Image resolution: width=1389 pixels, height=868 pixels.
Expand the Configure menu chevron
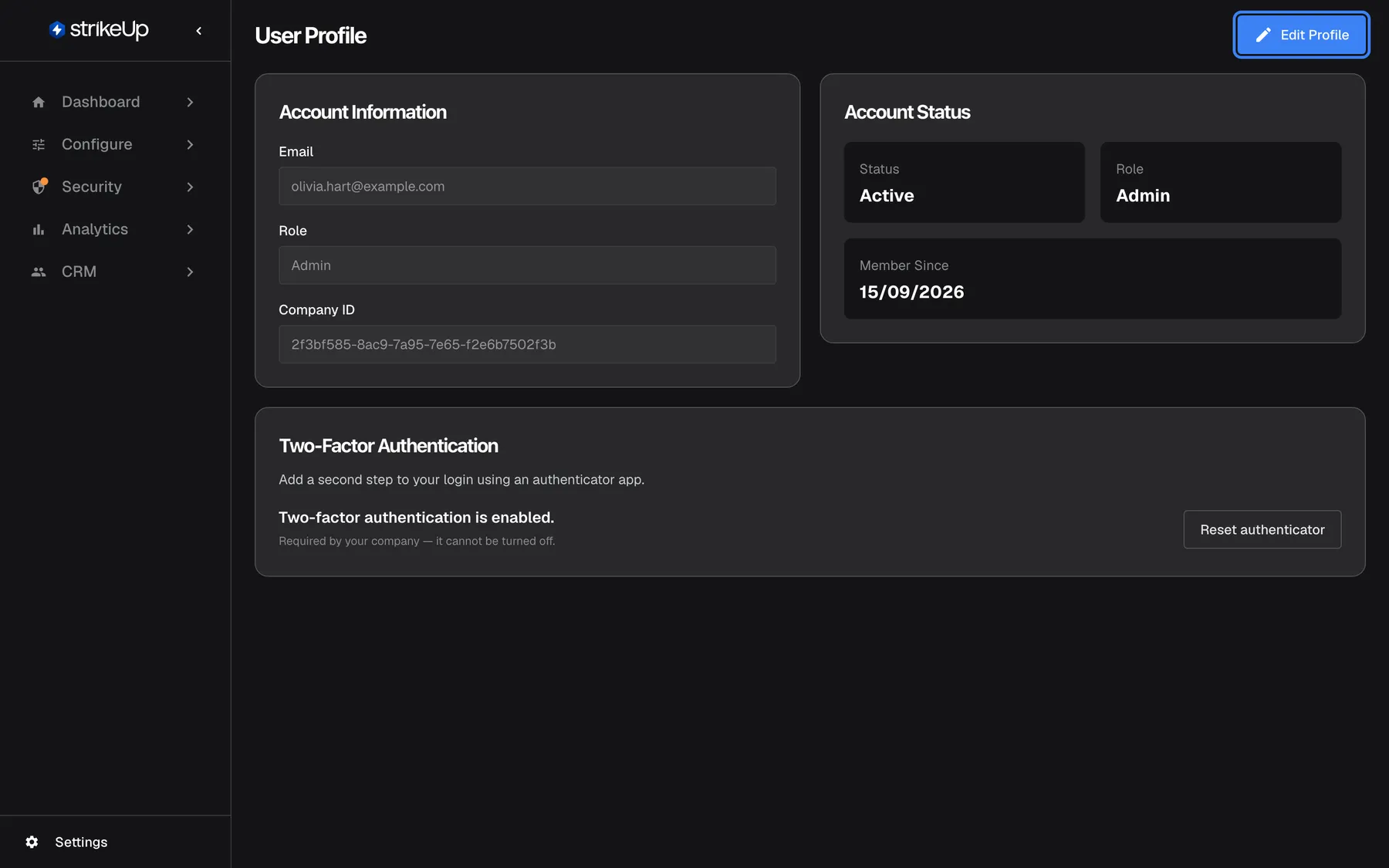pyautogui.click(x=190, y=144)
